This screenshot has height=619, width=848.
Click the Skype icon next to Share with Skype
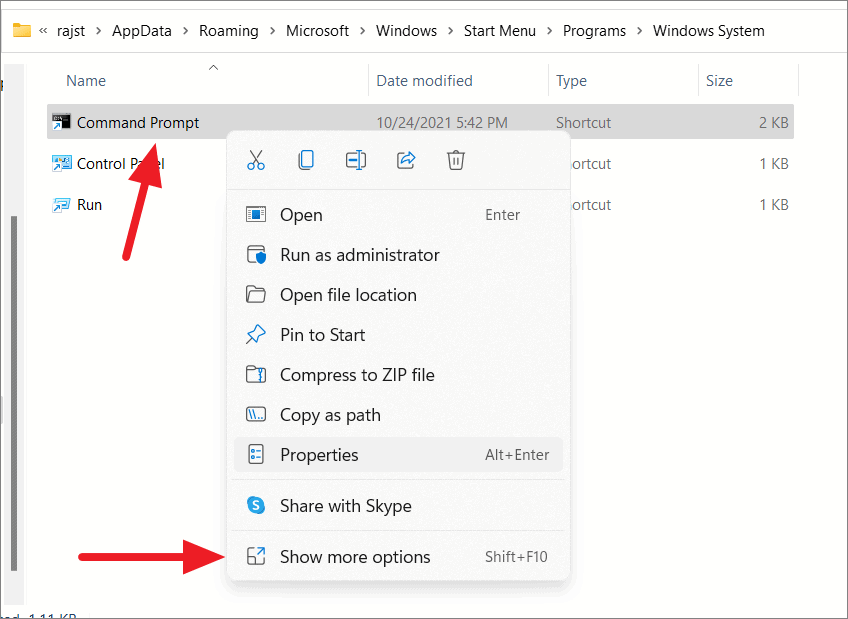[258, 505]
